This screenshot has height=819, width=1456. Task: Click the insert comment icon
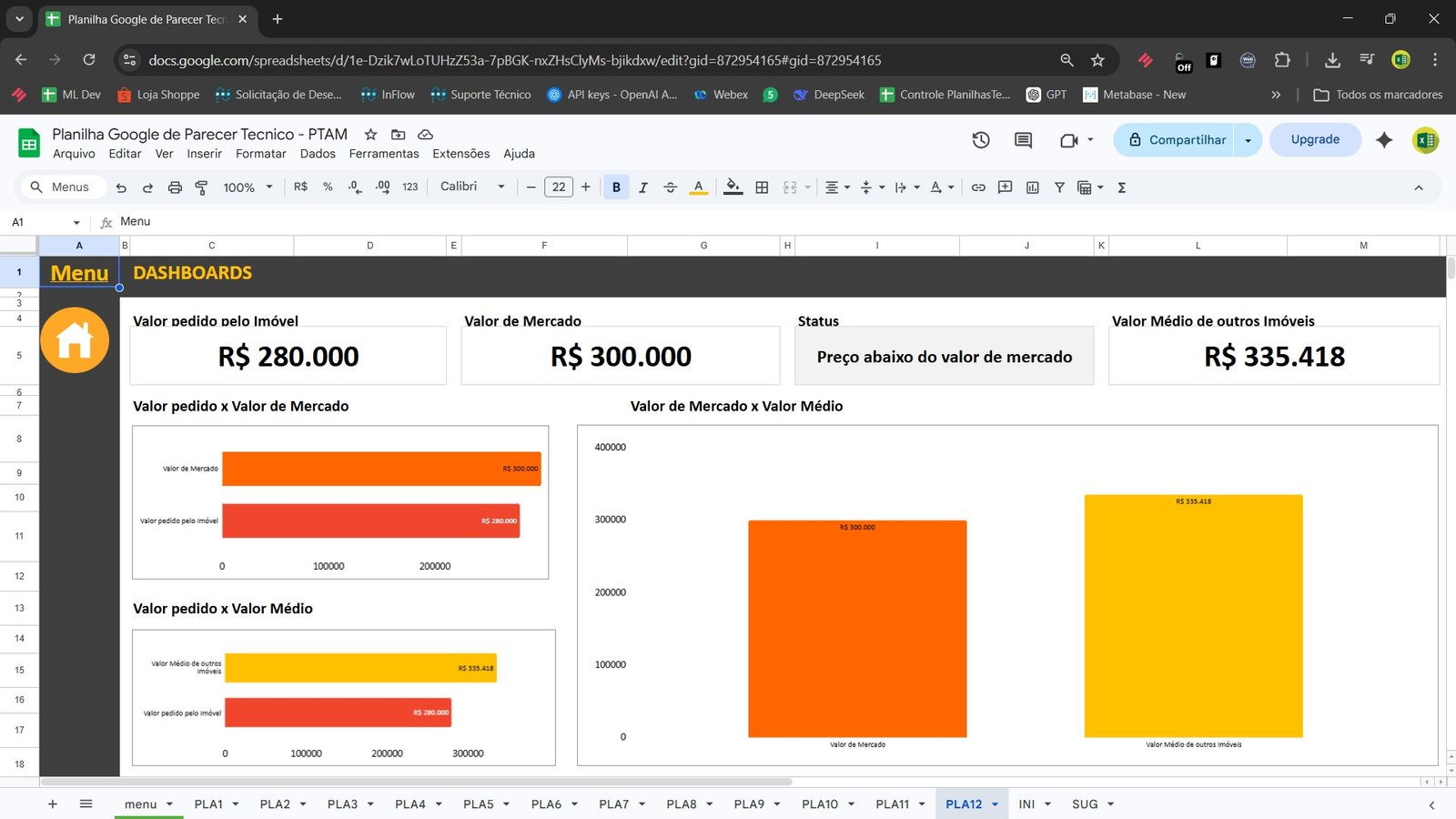(x=1005, y=187)
